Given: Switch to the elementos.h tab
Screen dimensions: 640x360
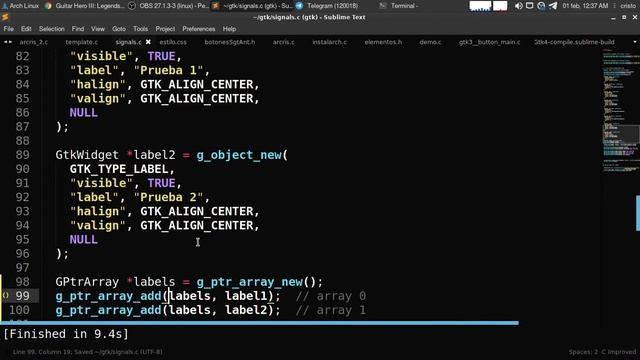Looking at the screenshot, I should 383,42.
